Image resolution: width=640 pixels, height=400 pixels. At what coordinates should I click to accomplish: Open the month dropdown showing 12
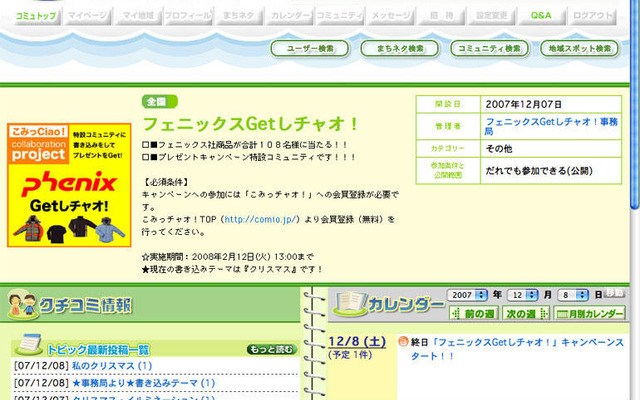tap(522, 295)
